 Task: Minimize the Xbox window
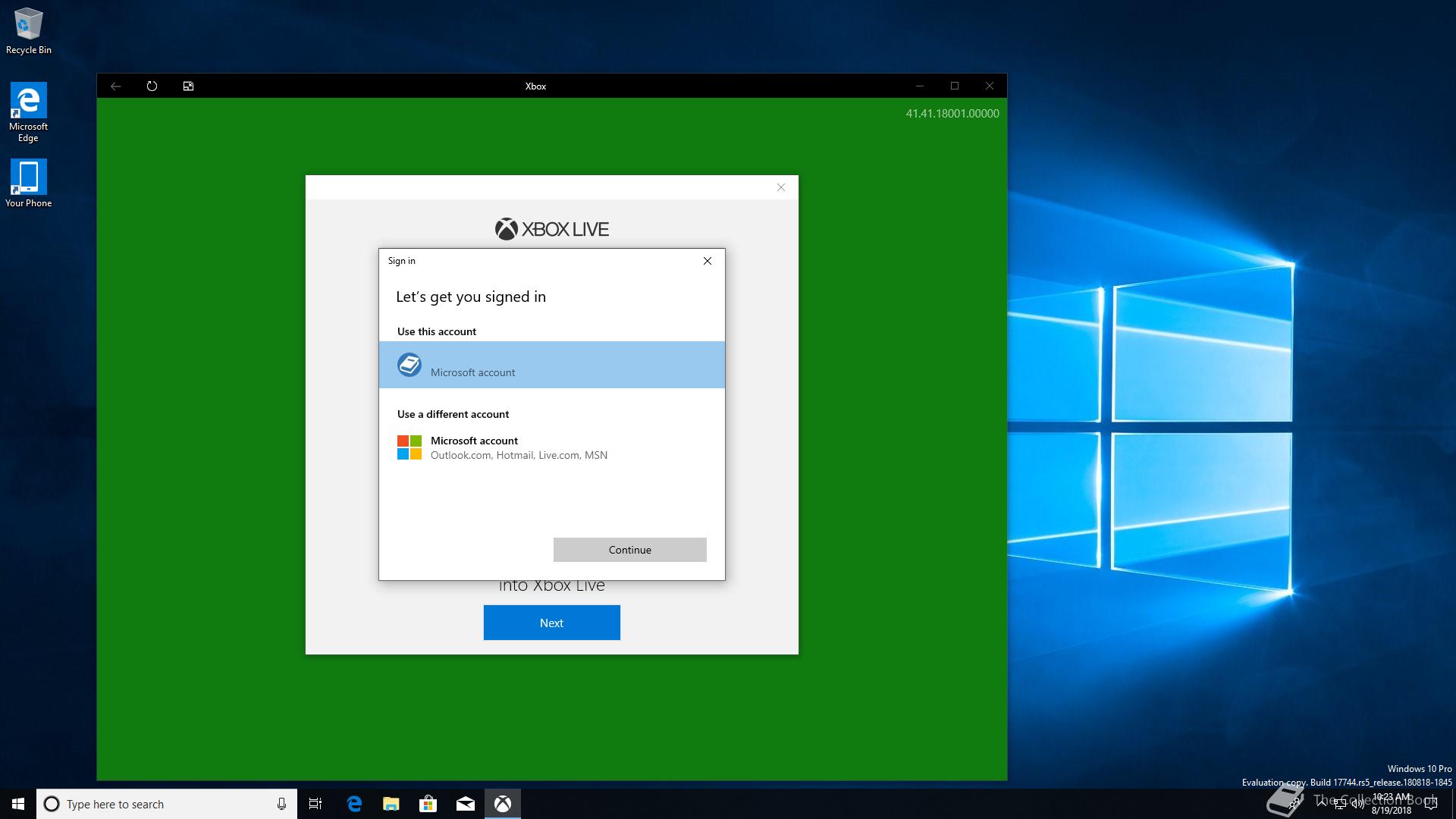coord(920,86)
